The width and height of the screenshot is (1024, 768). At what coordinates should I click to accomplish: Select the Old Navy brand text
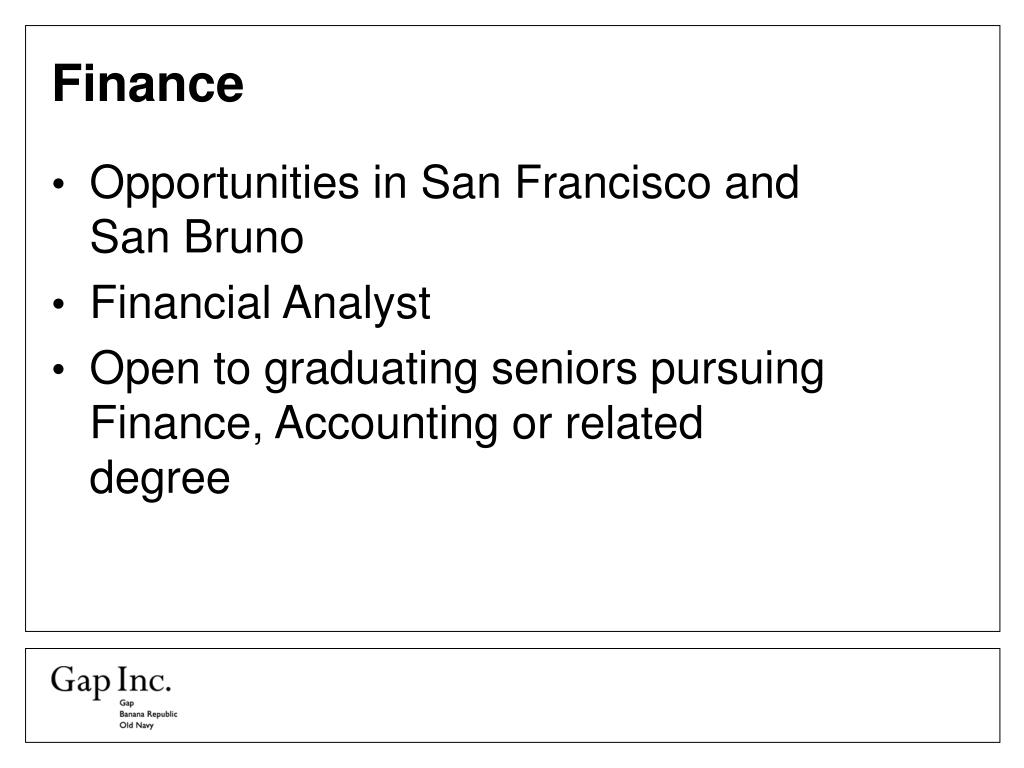click(x=136, y=725)
